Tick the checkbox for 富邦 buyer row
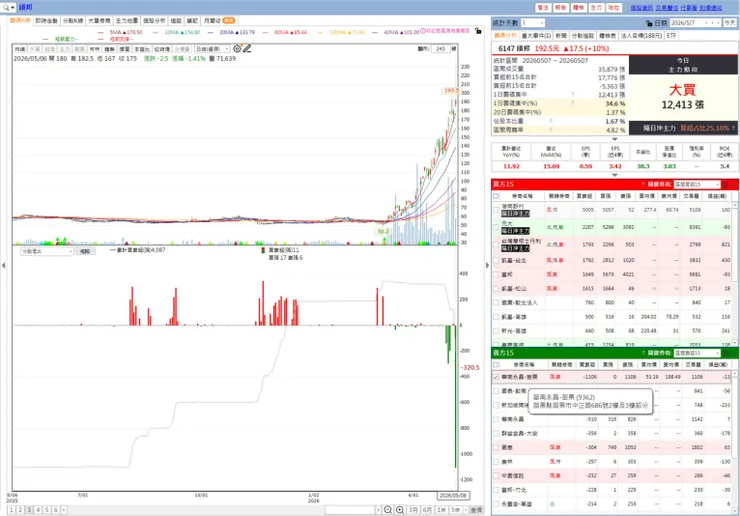The image size is (740, 516). click(496, 274)
